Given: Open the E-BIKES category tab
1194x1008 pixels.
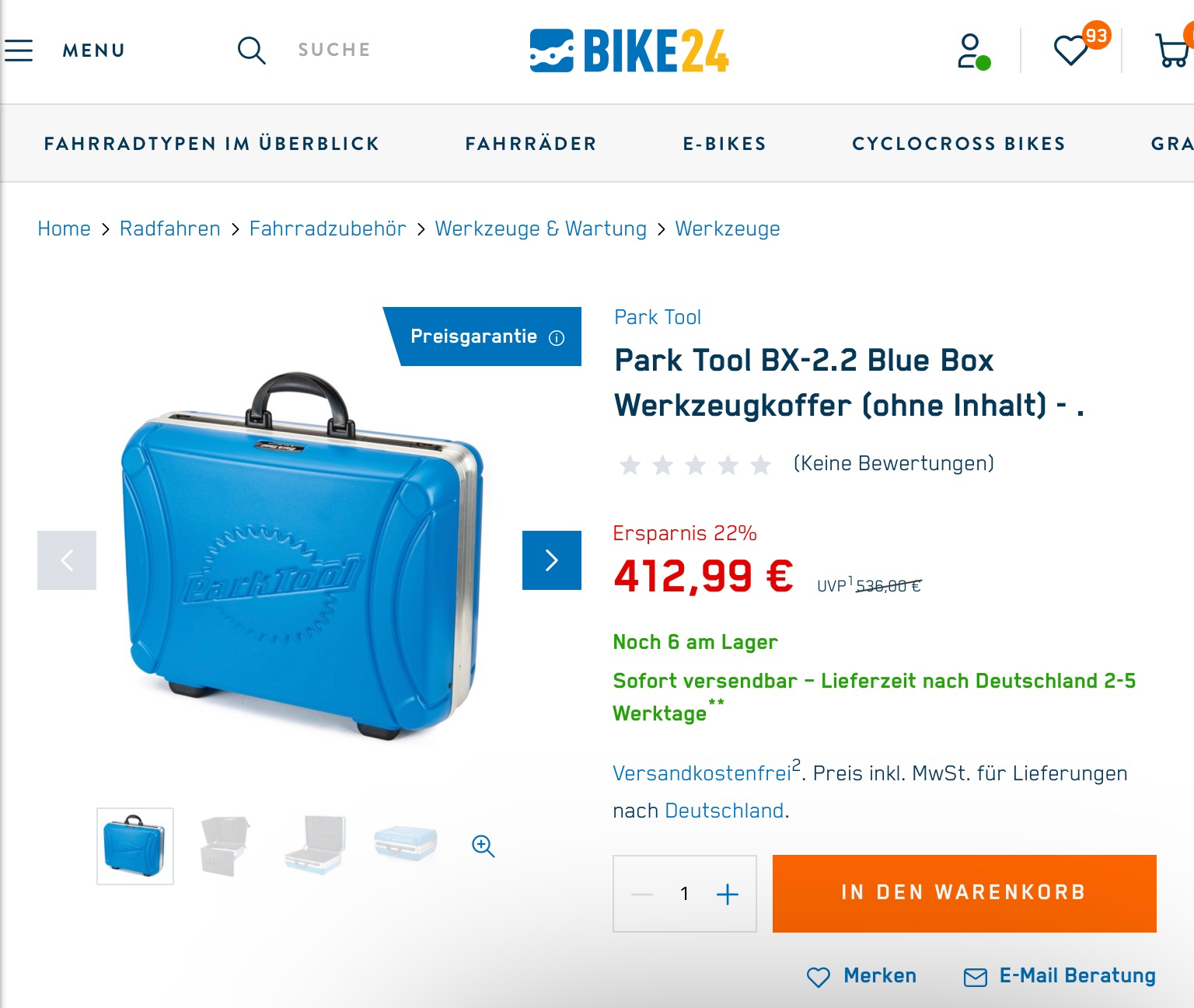Looking at the screenshot, I should coord(724,144).
